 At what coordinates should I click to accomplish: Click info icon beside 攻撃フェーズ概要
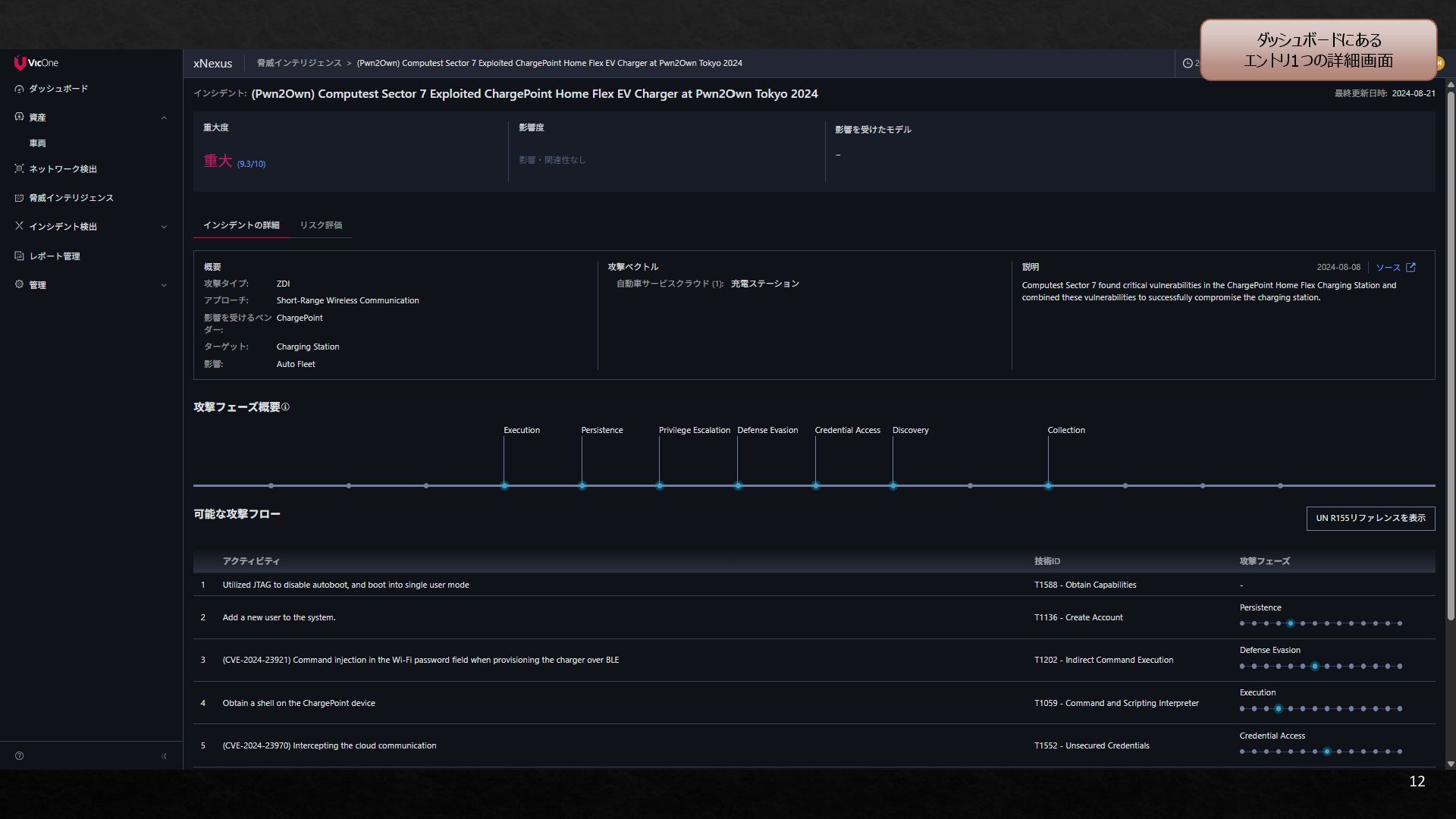(x=285, y=407)
